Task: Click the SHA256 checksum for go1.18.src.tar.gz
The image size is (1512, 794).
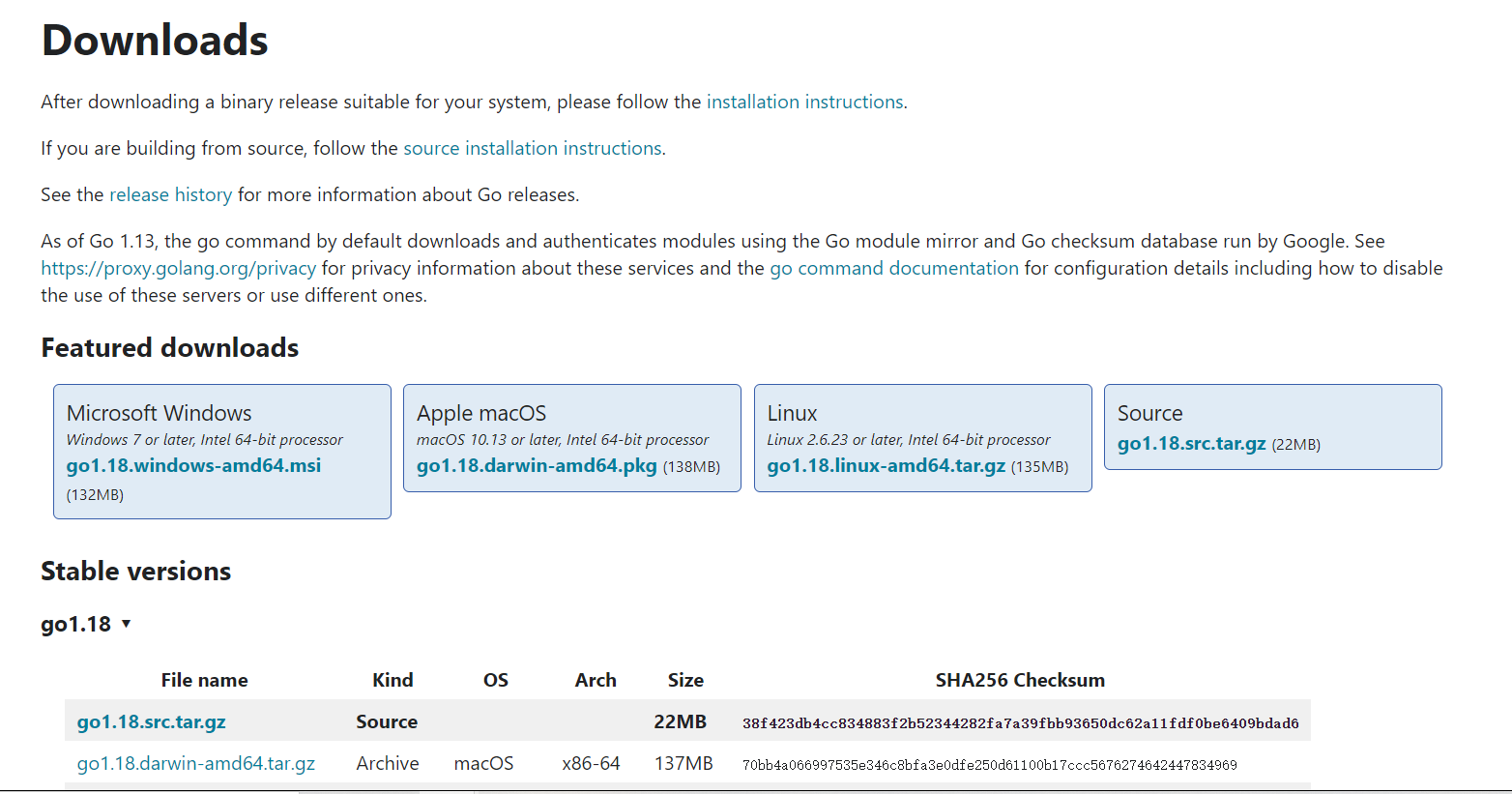Action: (x=1020, y=723)
